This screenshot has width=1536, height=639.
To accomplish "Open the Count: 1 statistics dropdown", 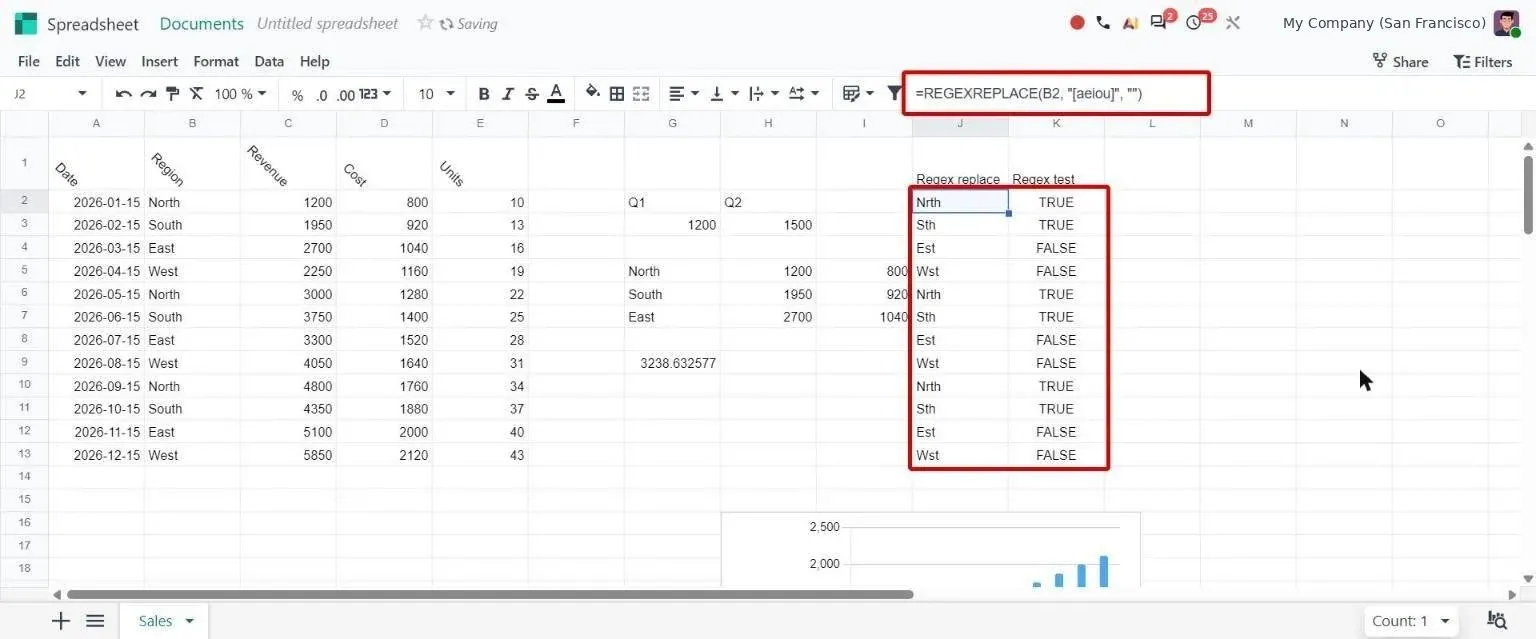I will (x=1410, y=621).
